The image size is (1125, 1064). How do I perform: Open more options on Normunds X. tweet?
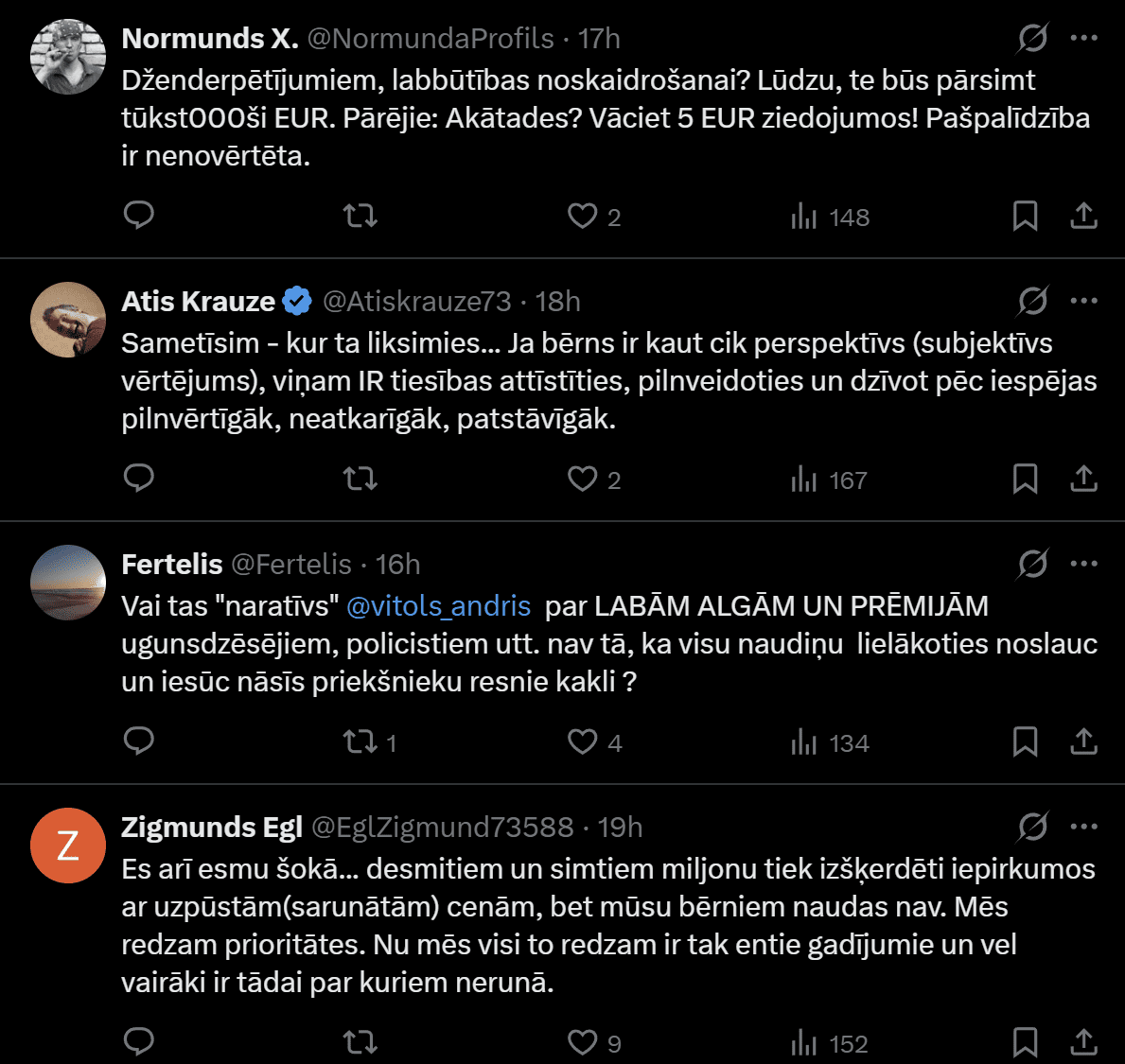(x=1083, y=38)
